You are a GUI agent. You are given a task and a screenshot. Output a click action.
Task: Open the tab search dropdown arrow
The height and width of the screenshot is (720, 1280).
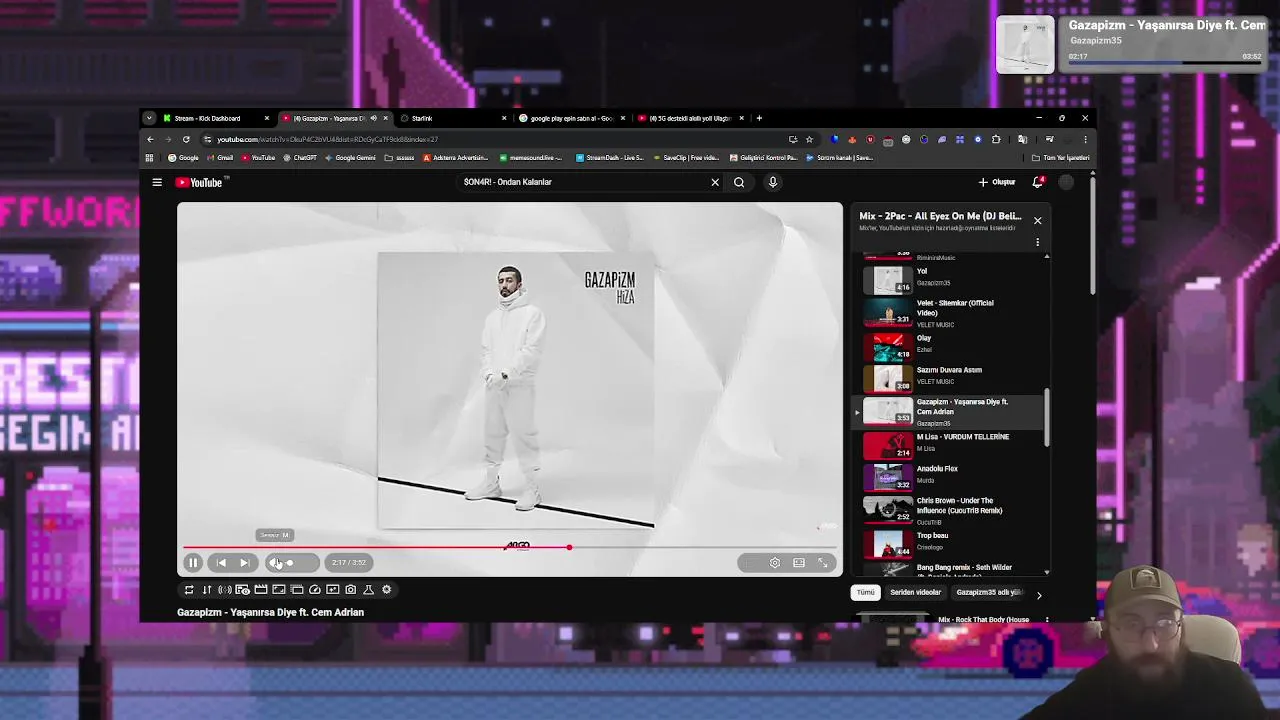coord(149,118)
